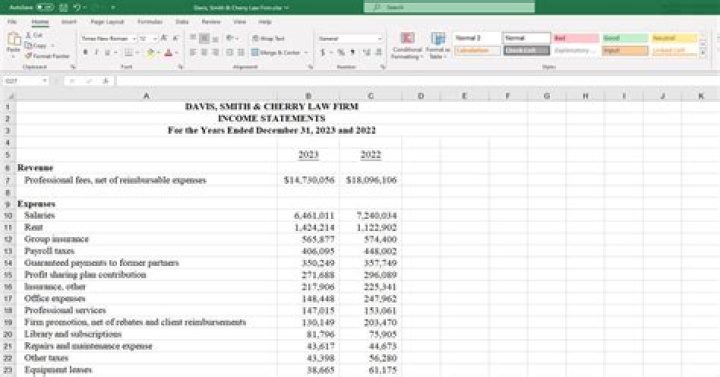
Task: Click the Increase Font Size icon
Action: (x=164, y=39)
